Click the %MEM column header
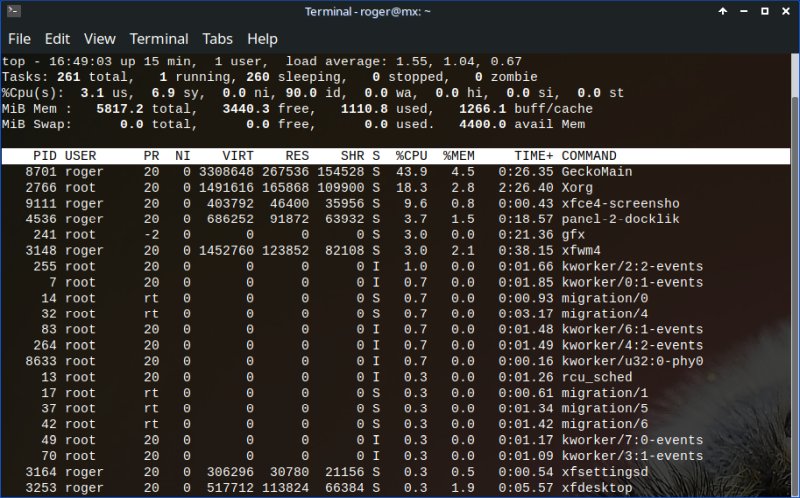The image size is (800, 498). 459,156
